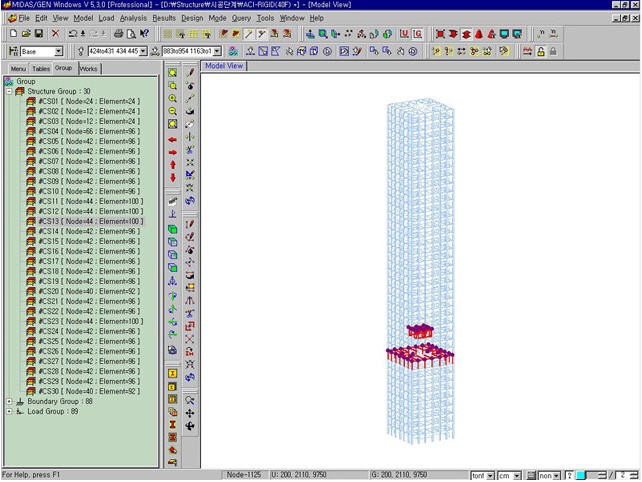
Task: Switch to the Works tab
Action: pos(89,68)
